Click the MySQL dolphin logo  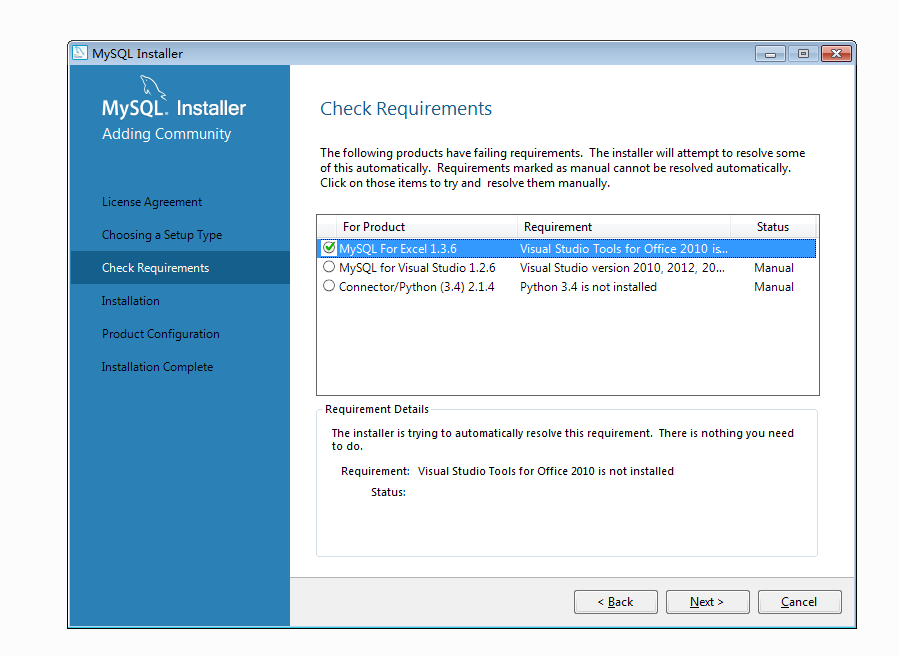[153, 87]
